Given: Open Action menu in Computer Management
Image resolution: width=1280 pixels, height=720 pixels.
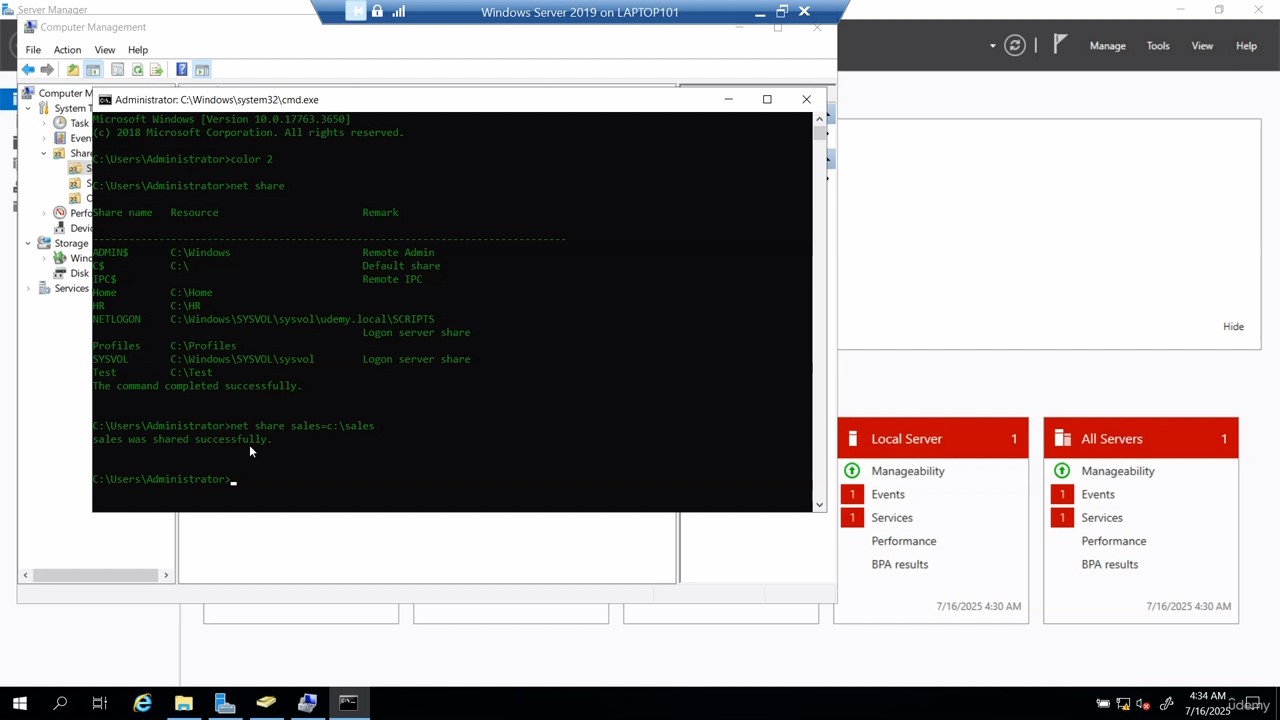Looking at the screenshot, I should [x=67, y=50].
